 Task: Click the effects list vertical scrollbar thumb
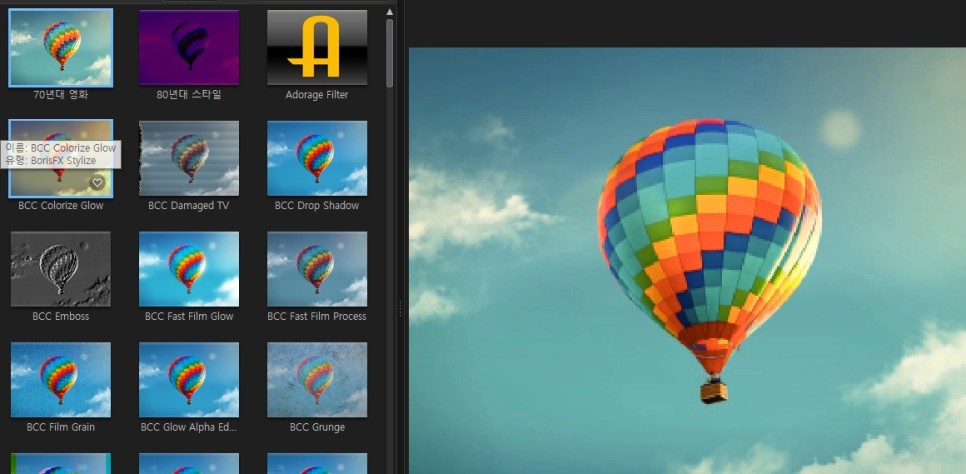click(x=389, y=53)
